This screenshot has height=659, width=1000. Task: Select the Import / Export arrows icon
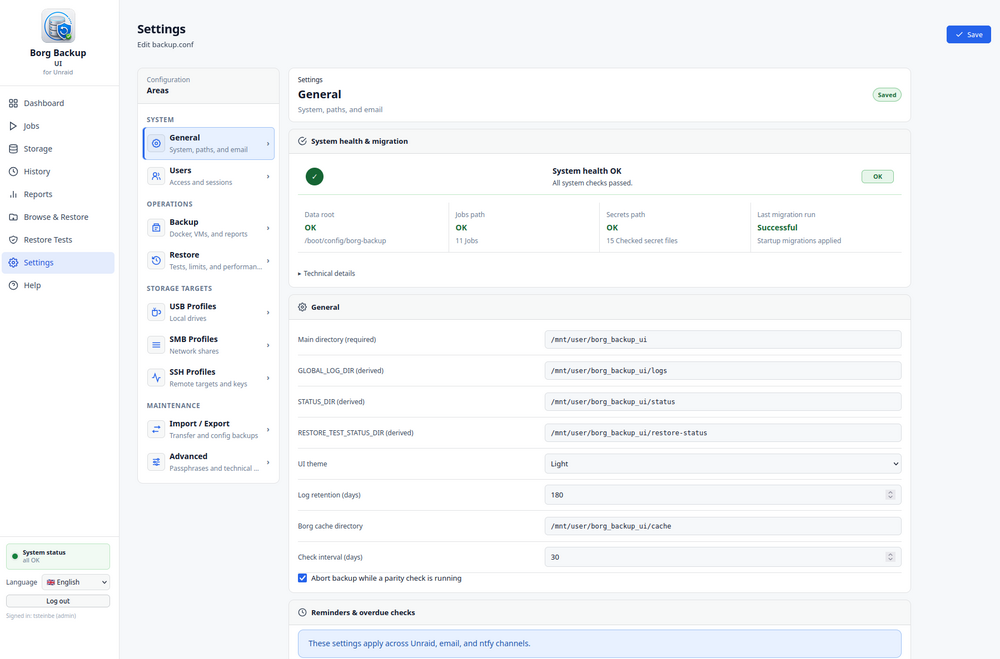pos(156,429)
